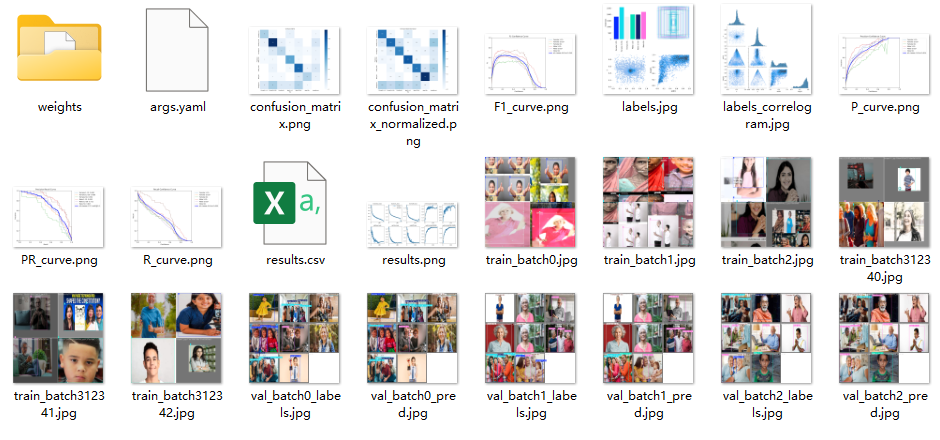The width and height of the screenshot is (940, 440).
Task: Click the 'train_batch1.jpg' file name
Action: pyautogui.click(x=648, y=261)
